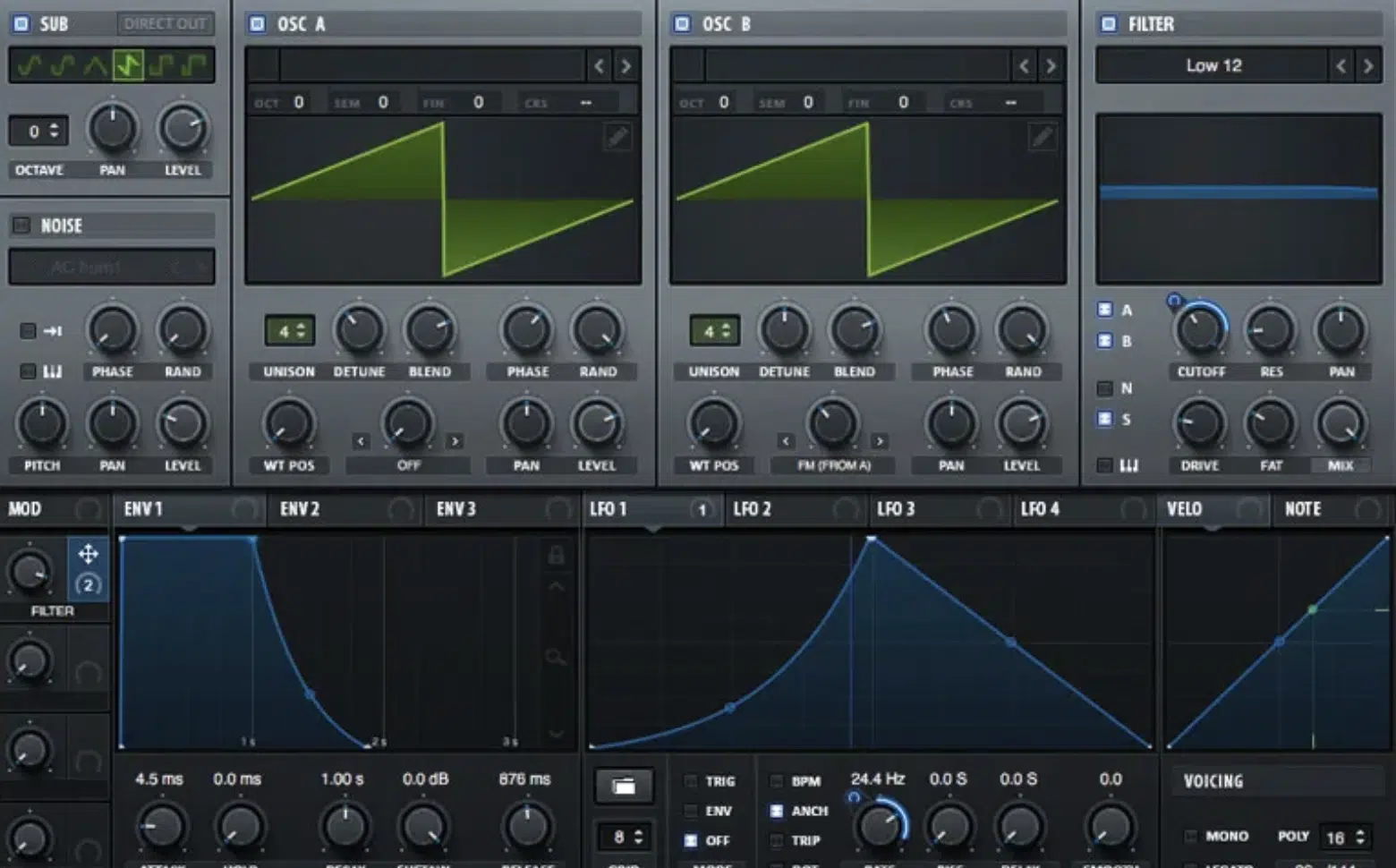
Task: Select the triangle sub oscillator waveform
Action: click(x=95, y=65)
